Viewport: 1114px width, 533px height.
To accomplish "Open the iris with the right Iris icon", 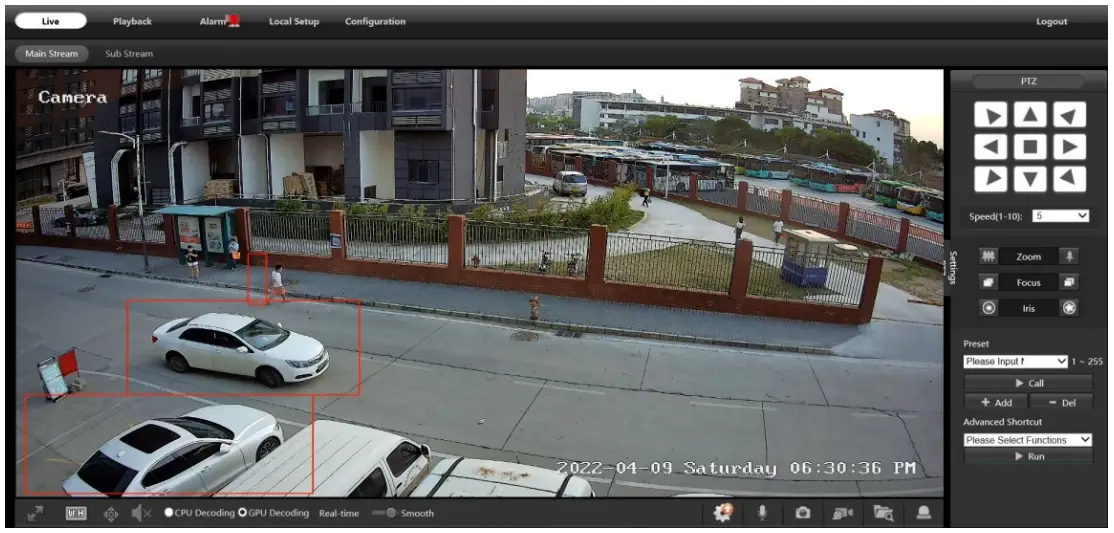I will 1069,308.
